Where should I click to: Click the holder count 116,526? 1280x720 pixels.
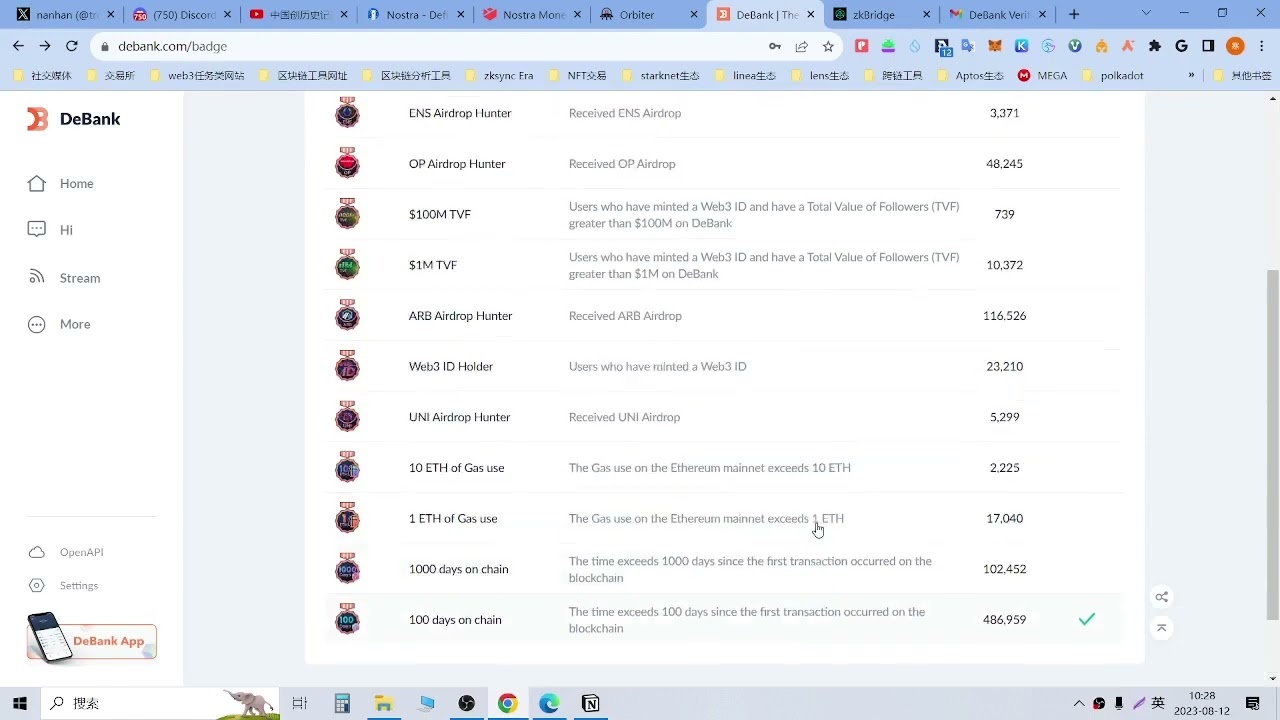click(1004, 316)
